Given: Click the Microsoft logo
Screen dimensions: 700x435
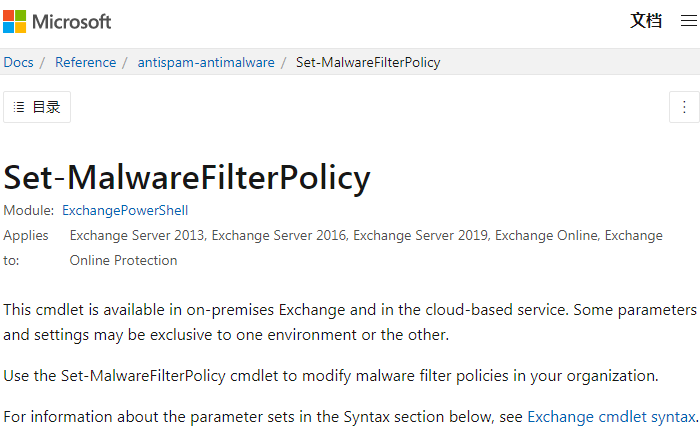Looking at the screenshot, I should click(x=57, y=21).
